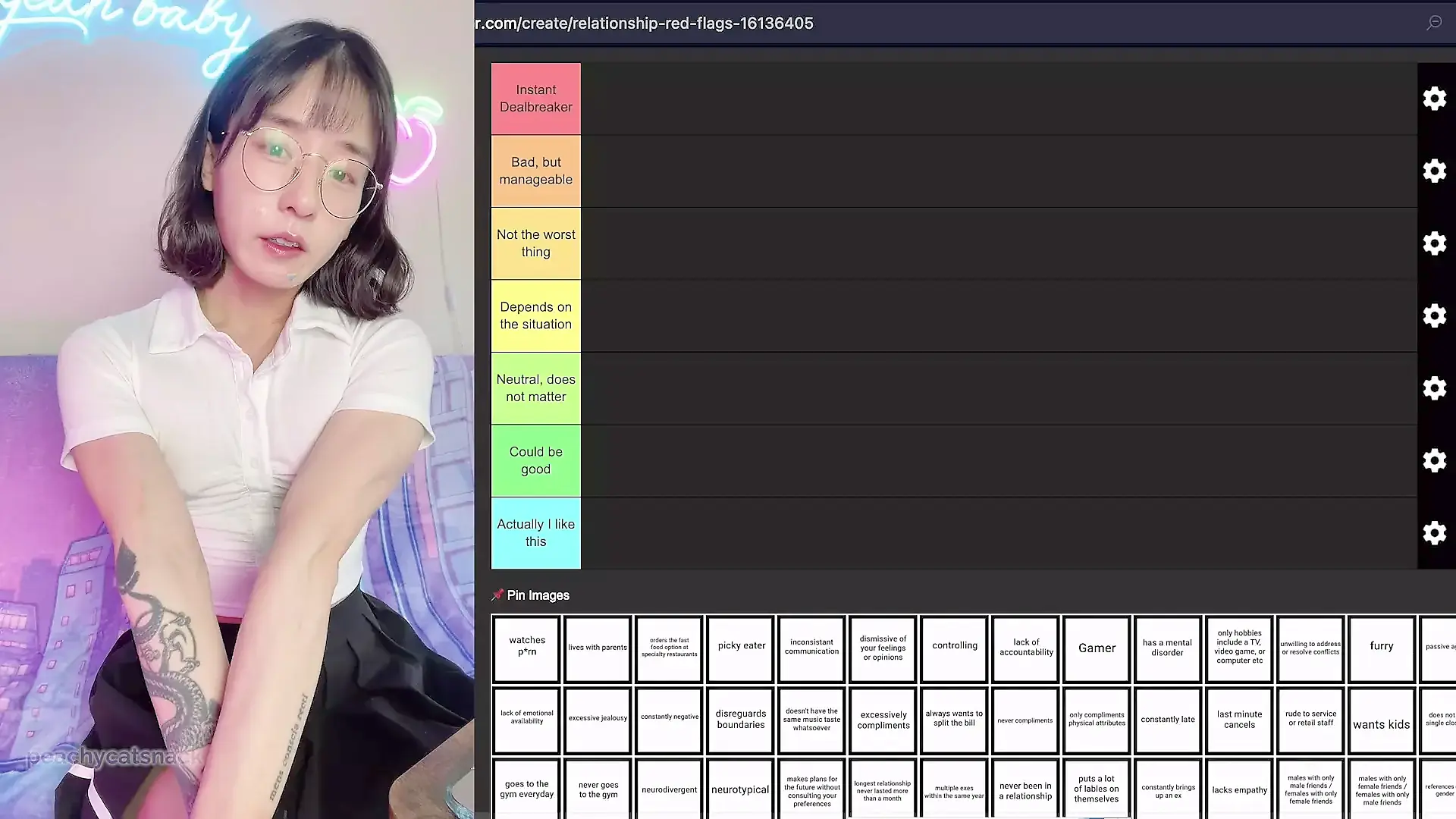1456x819 pixels.
Task: Click gear icon on Not the worst thing row
Action: pyautogui.click(x=1434, y=243)
